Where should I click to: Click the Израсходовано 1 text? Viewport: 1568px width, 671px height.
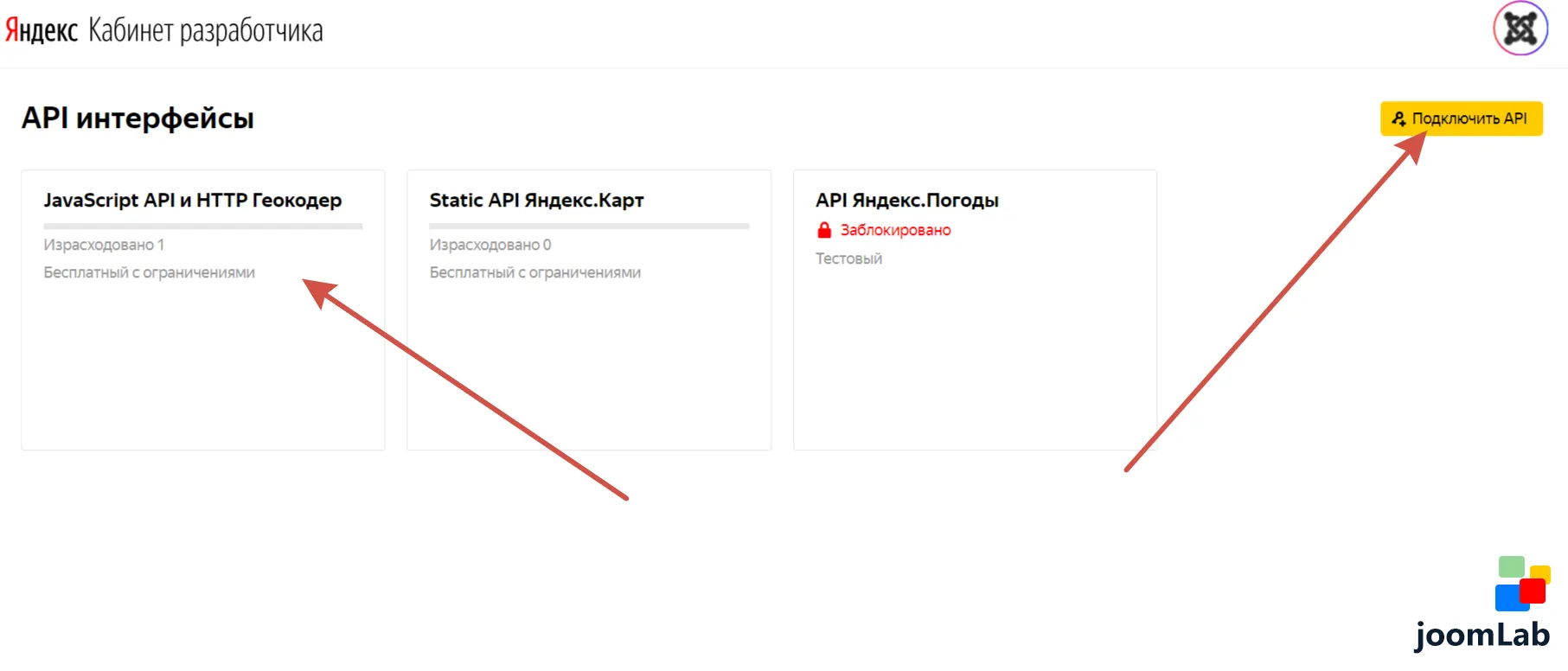(x=104, y=245)
